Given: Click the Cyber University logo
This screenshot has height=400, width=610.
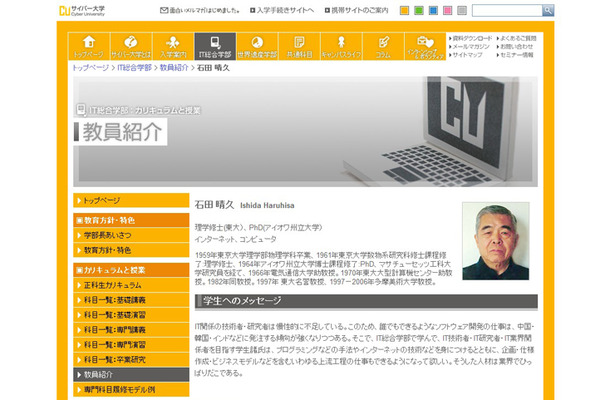Looking at the screenshot, I should pyautogui.click(x=82, y=11).
